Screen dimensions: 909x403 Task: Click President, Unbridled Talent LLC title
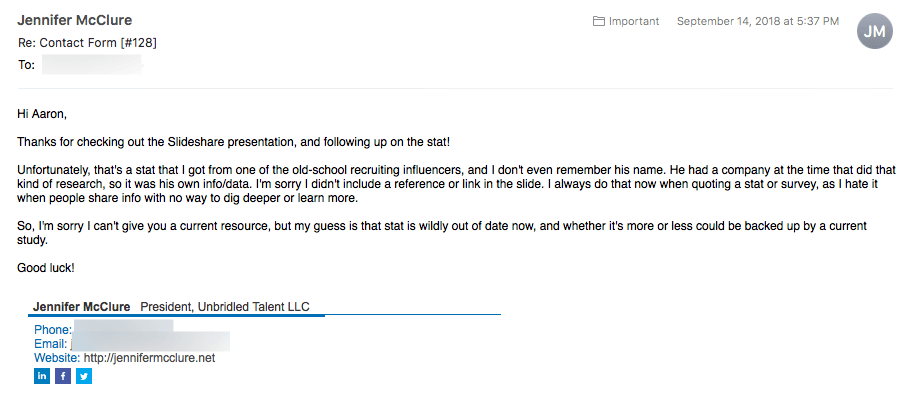(x=232, y=306)
